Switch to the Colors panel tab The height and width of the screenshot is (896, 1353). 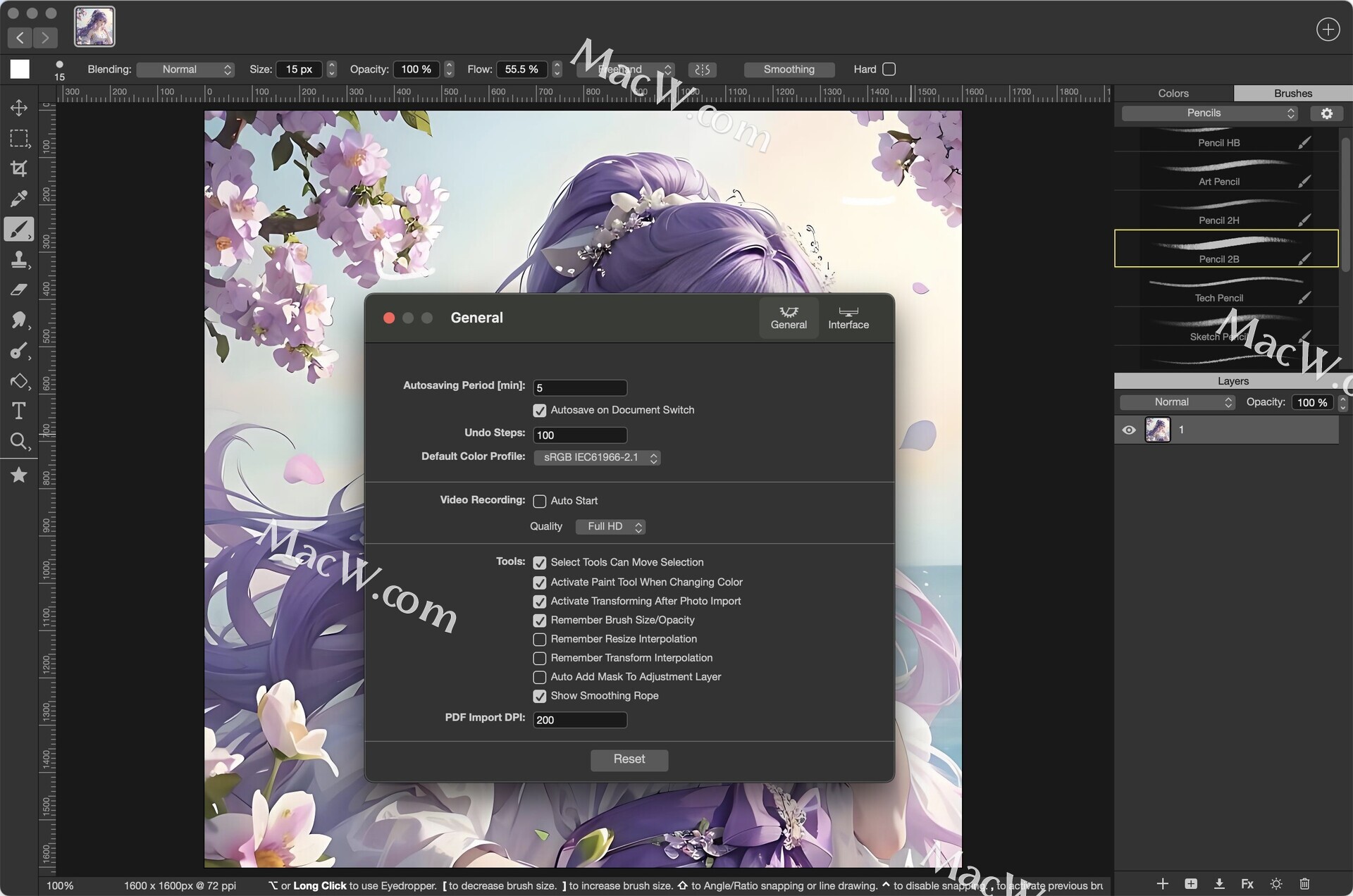tap(1173, 93)
